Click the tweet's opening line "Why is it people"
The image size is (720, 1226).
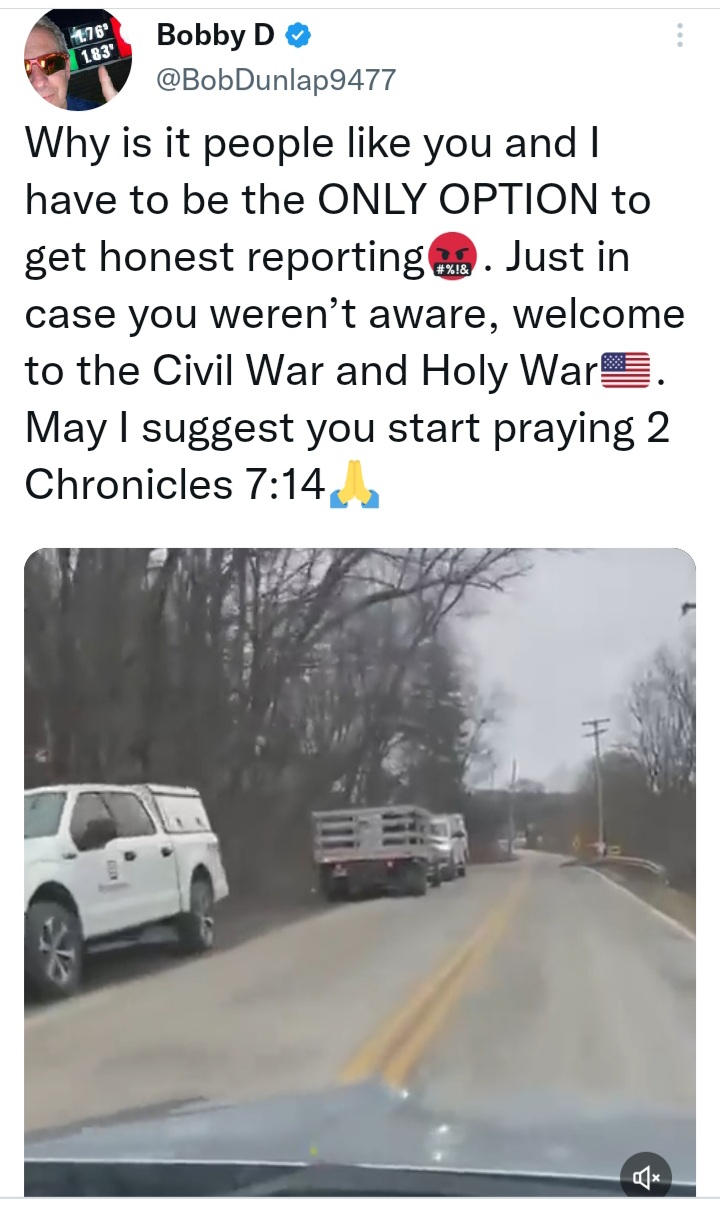point(165,144)
